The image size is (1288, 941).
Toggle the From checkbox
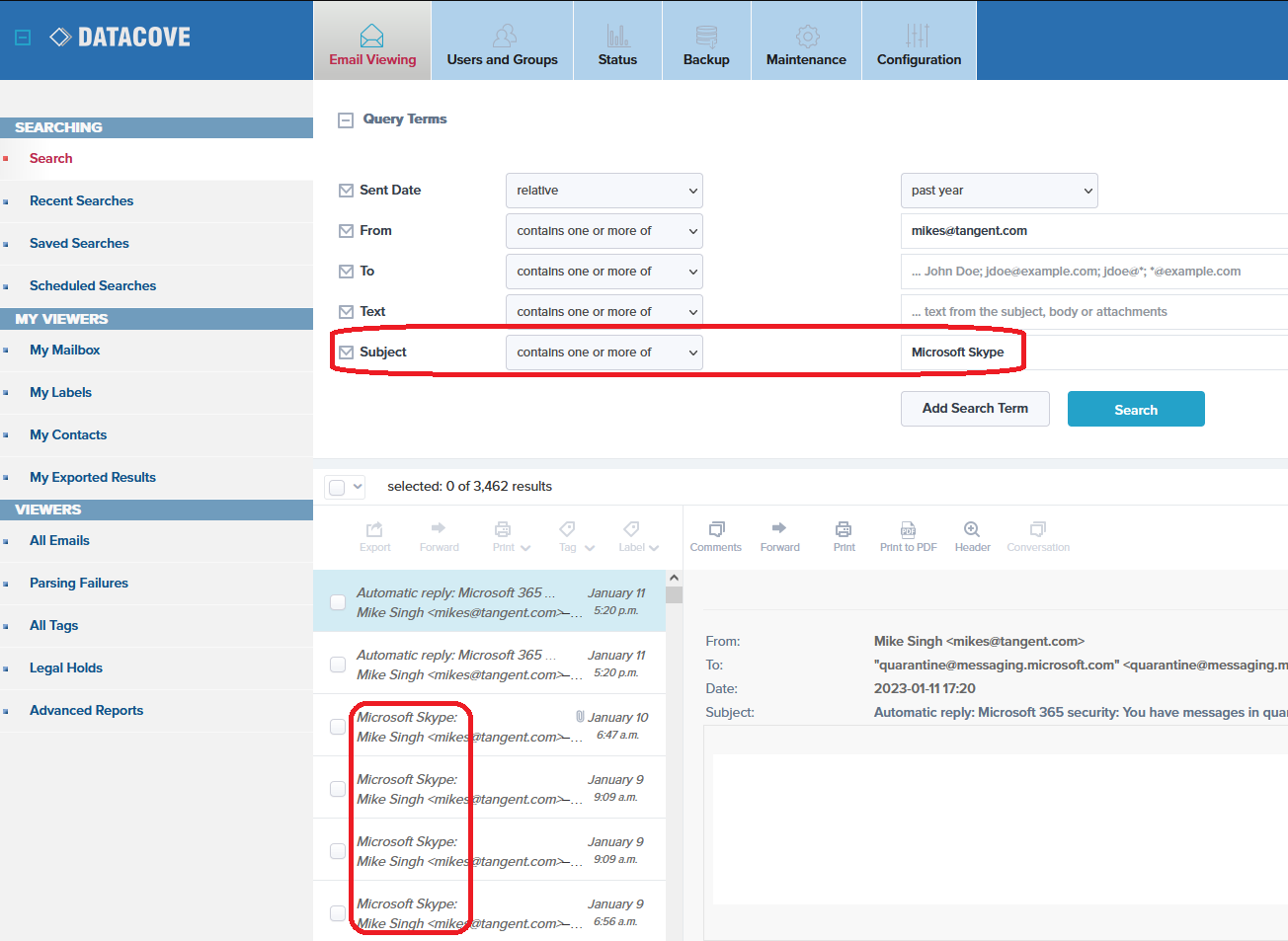[346, 231]
